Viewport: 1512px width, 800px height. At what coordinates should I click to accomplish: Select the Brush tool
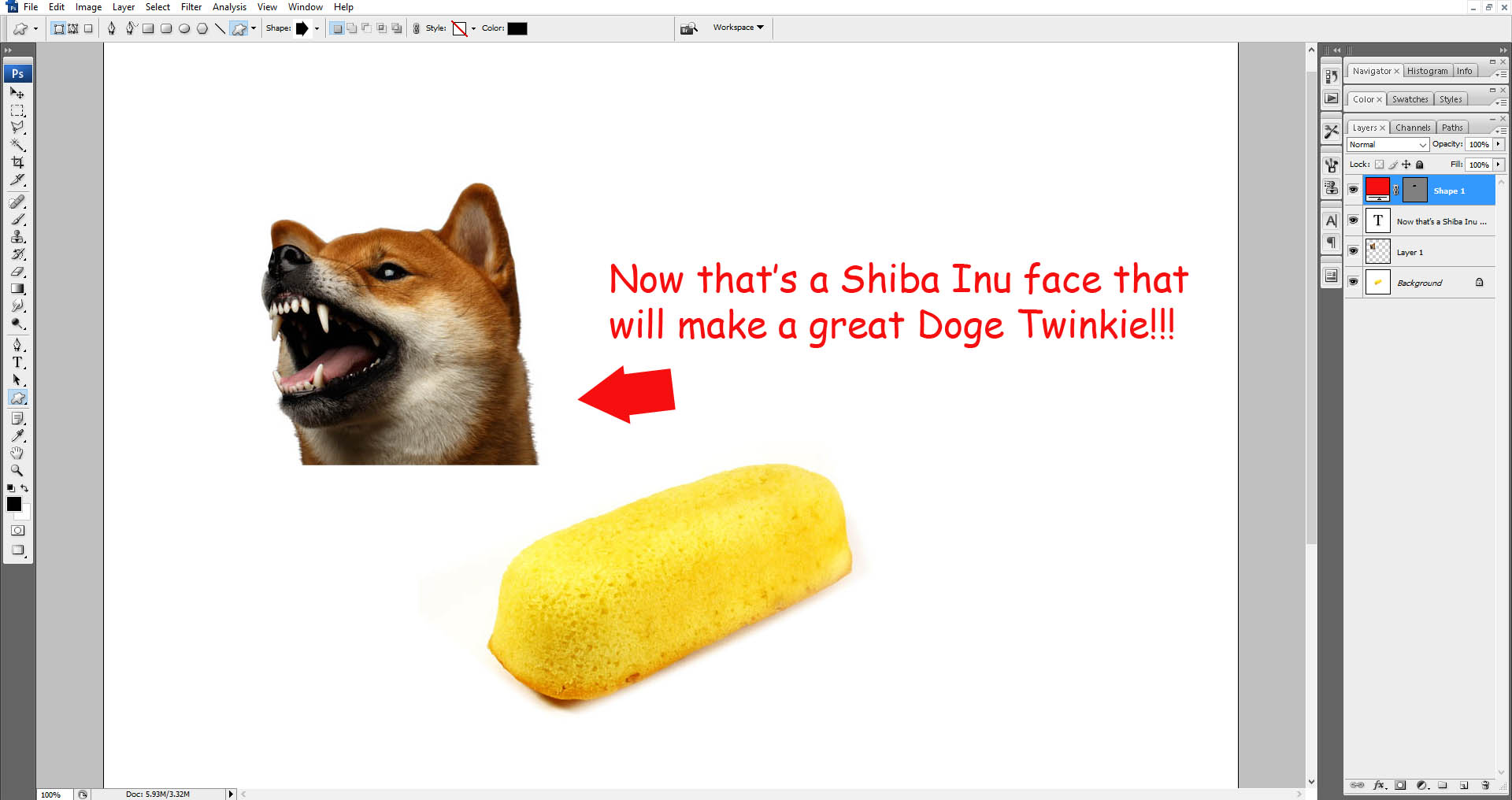pyautogui.click(x=17, y=220)
